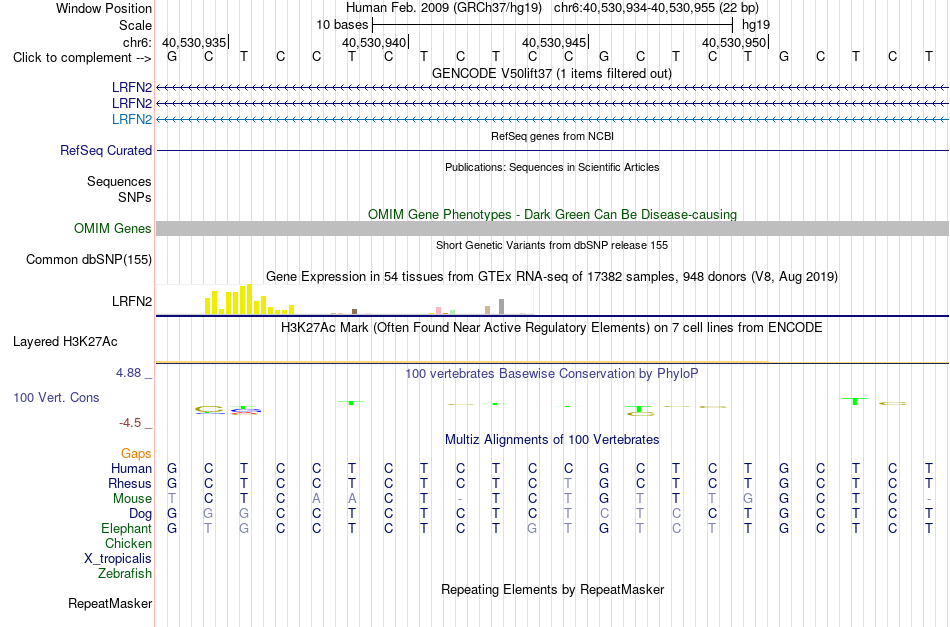Click the -4.5 PhyloP lower limit value

[130, 423]
